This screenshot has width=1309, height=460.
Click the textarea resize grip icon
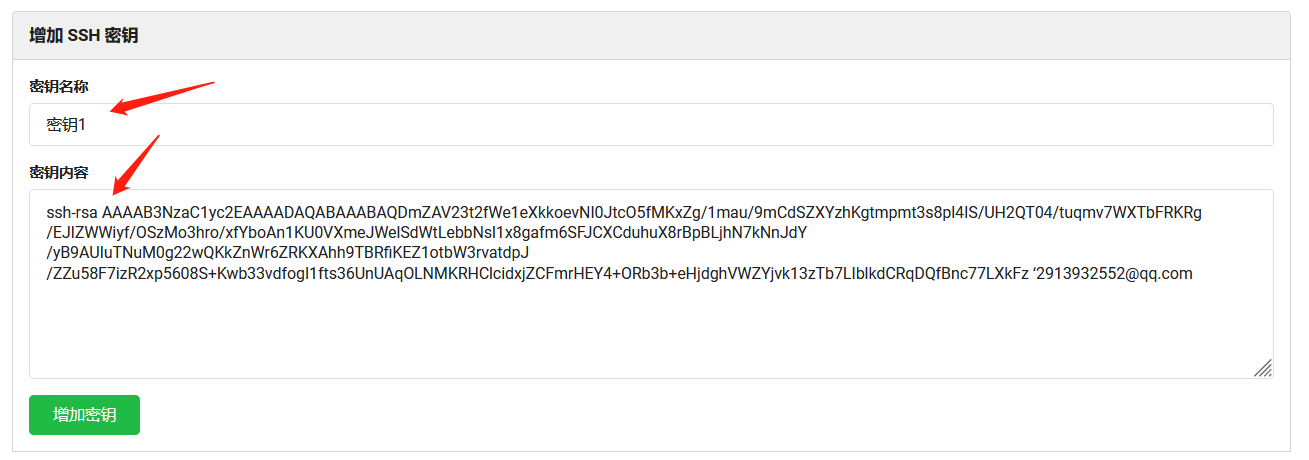tap(1263, 368)
